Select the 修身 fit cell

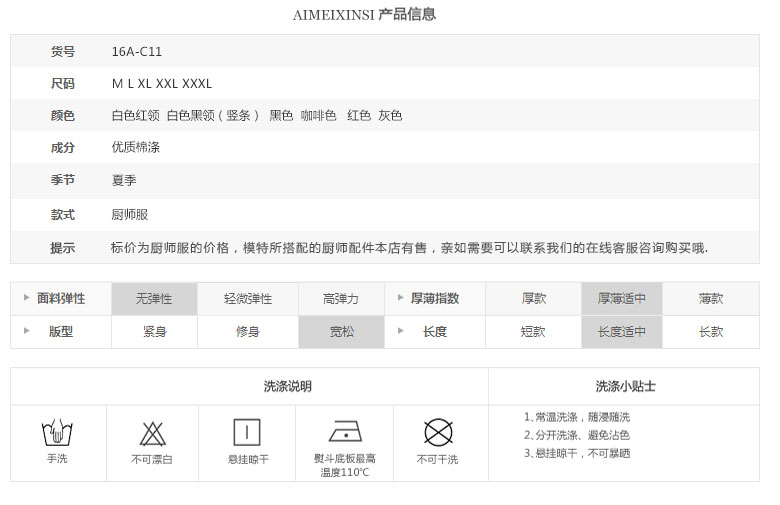coord(248,332)
